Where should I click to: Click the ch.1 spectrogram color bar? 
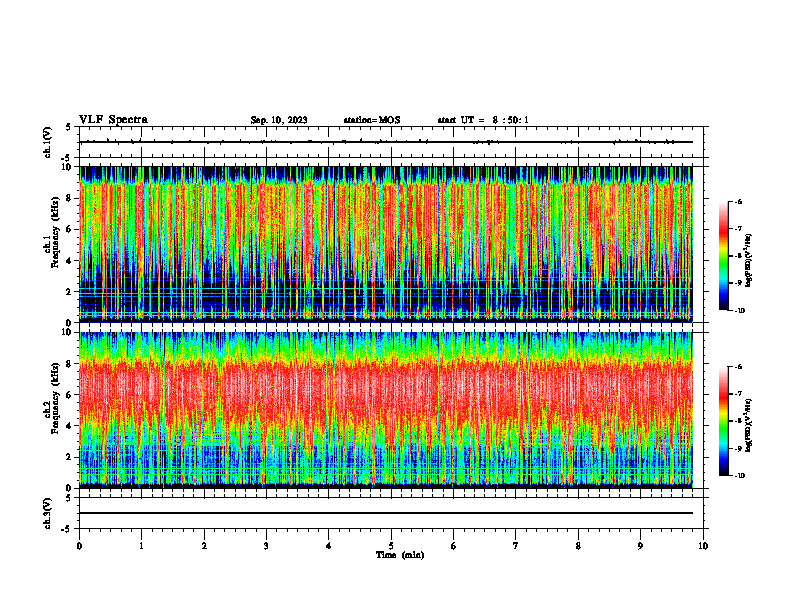[723, 256]
